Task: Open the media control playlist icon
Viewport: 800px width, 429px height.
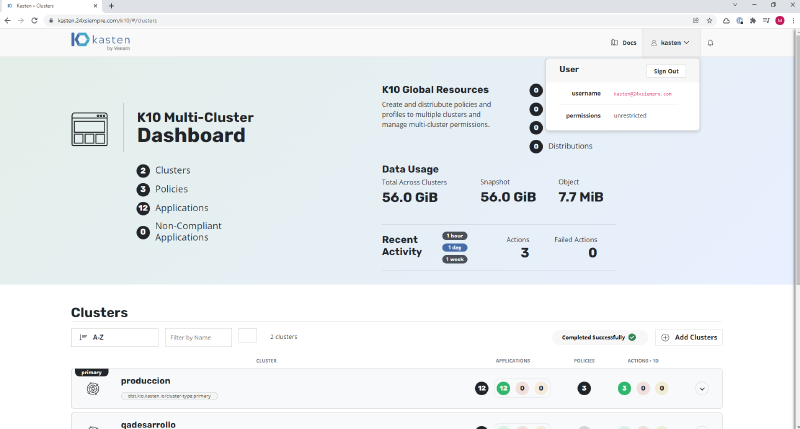Action: click(766, 20)
